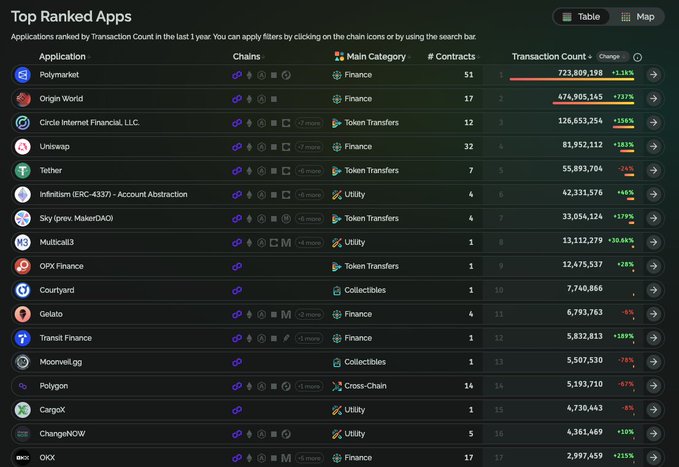The height and width of the screenshot is (467, 679).
Task: Click transaction count 723,809,198
Action: coord(580,73)
